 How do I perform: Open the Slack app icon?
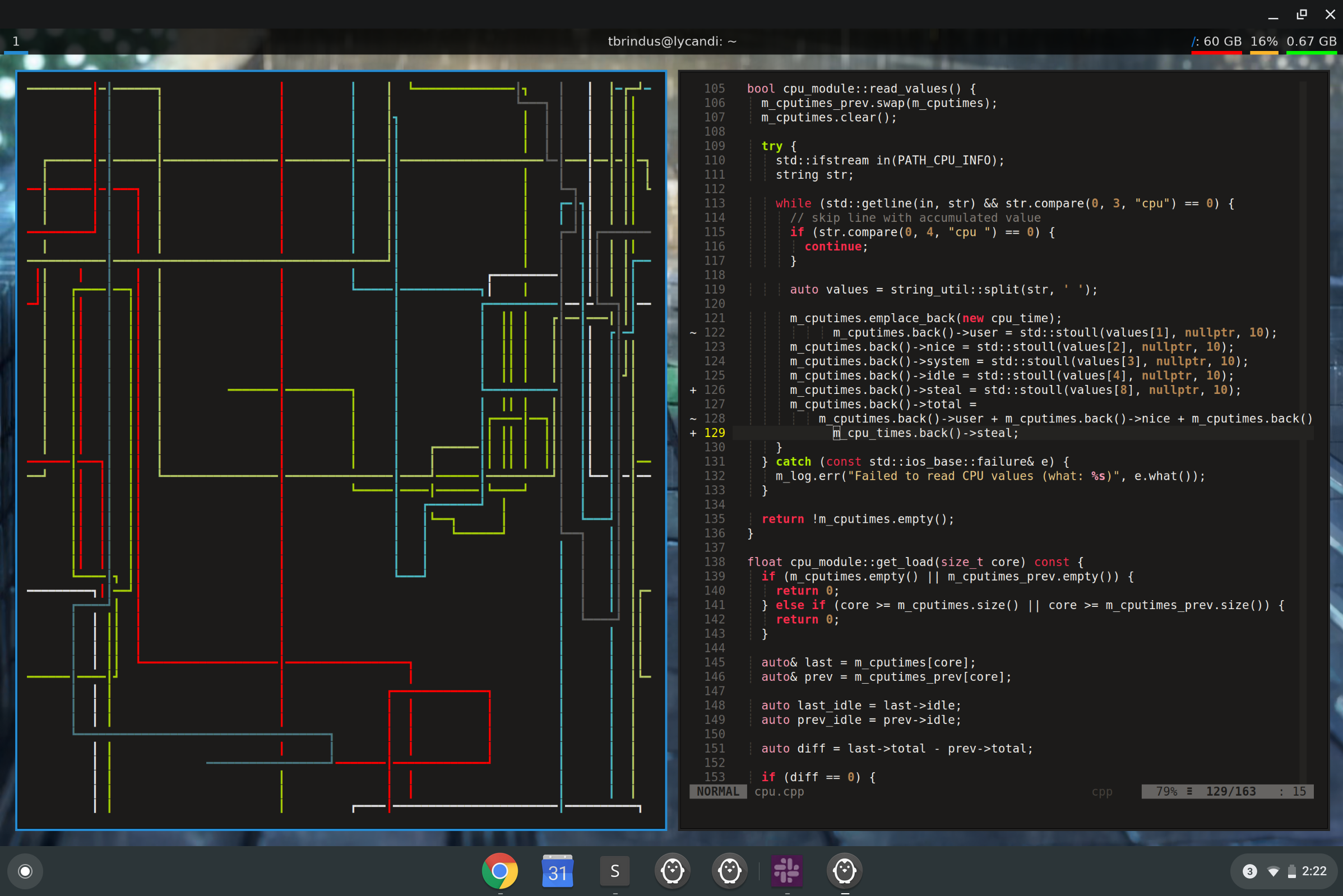coord(787,871)
